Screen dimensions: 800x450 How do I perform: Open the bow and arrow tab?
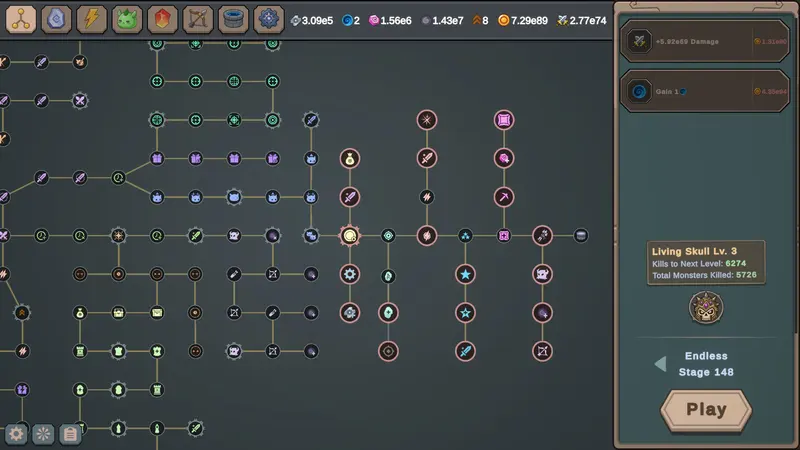(x=198, y=19)
